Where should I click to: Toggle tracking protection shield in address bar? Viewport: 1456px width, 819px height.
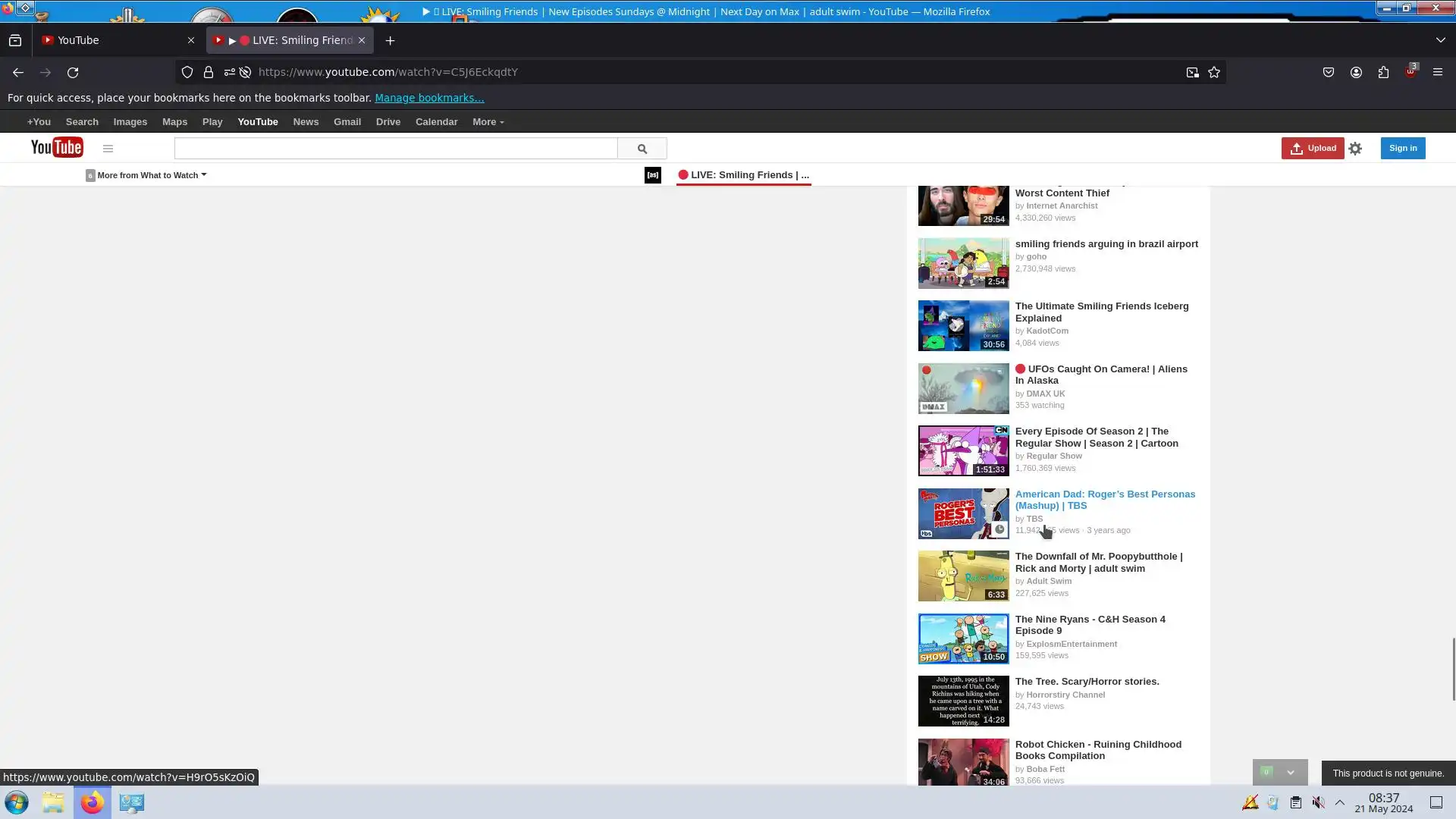tap(187, 72)
